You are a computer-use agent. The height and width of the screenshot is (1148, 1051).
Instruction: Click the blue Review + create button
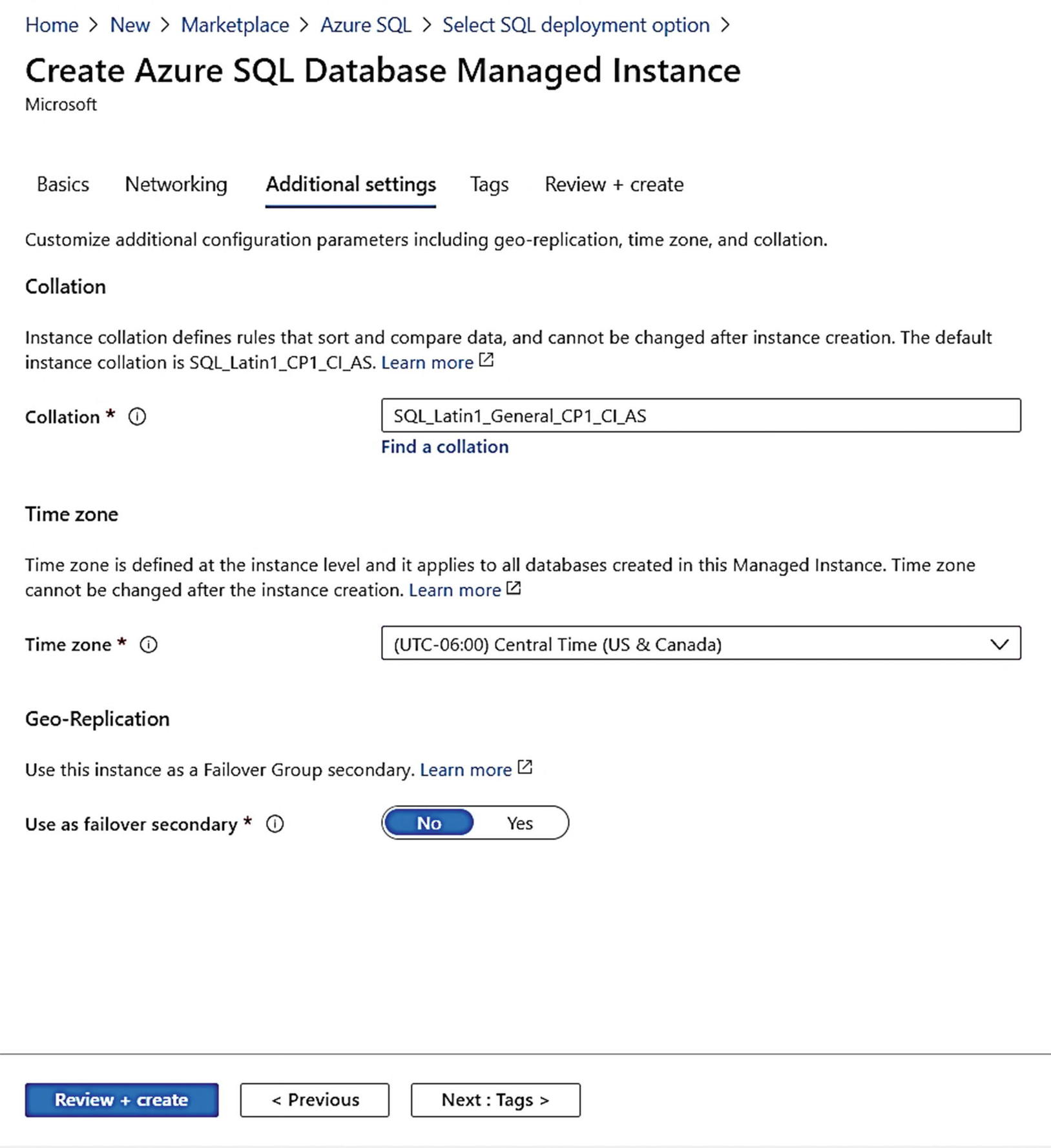tap(121, 1100)
